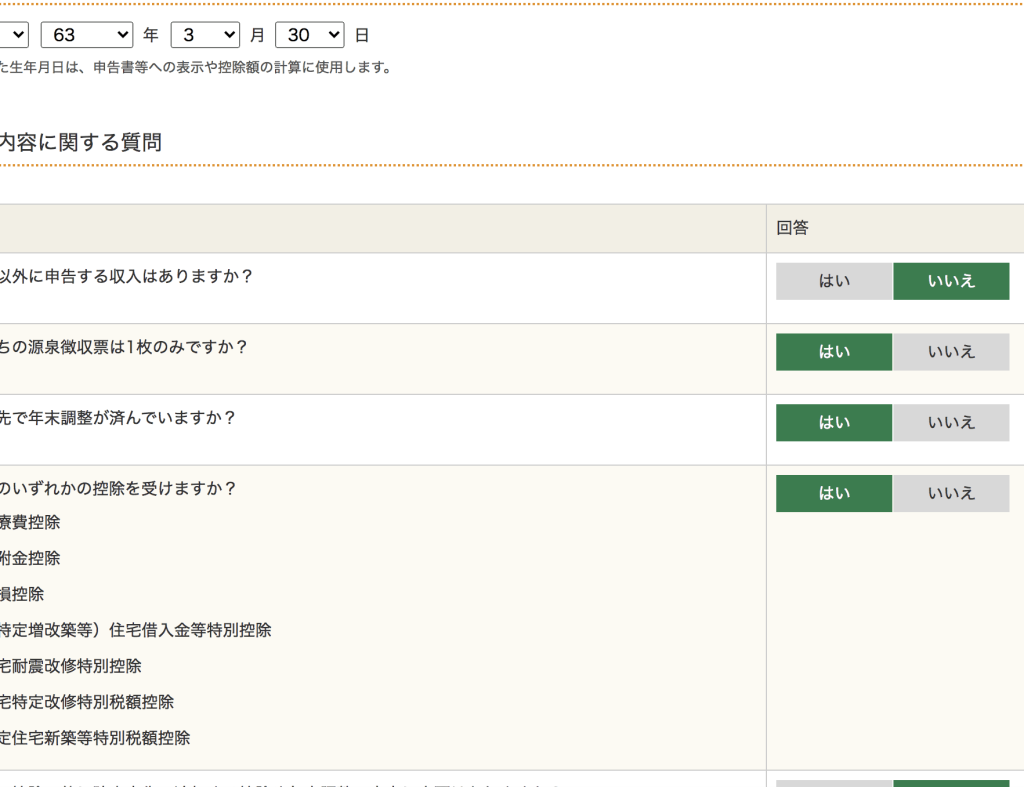1024x787 pixels.
Task: Click the 住宅特定改修特別税額控除 list item
Action: point(87,702)
